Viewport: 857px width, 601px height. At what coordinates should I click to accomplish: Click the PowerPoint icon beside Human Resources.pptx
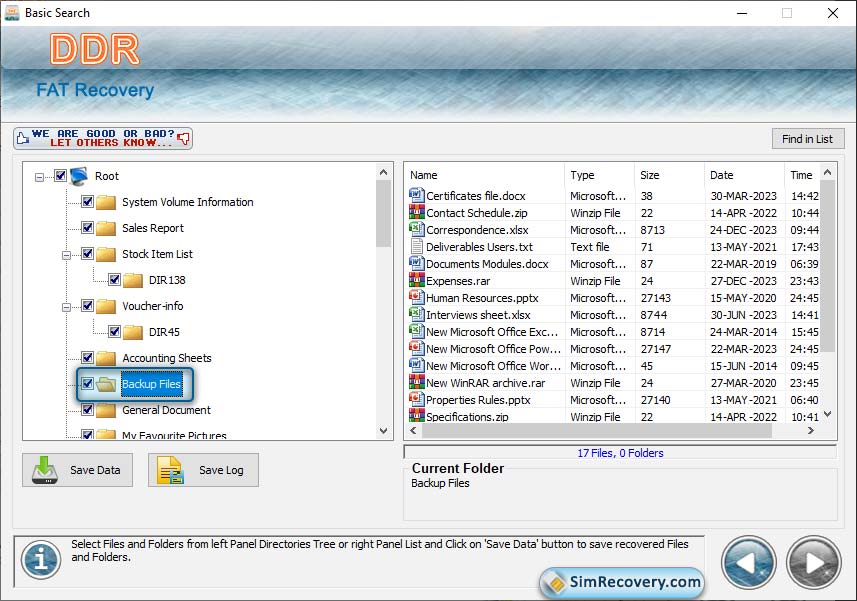pyautogui.click(x=416, y=297)
